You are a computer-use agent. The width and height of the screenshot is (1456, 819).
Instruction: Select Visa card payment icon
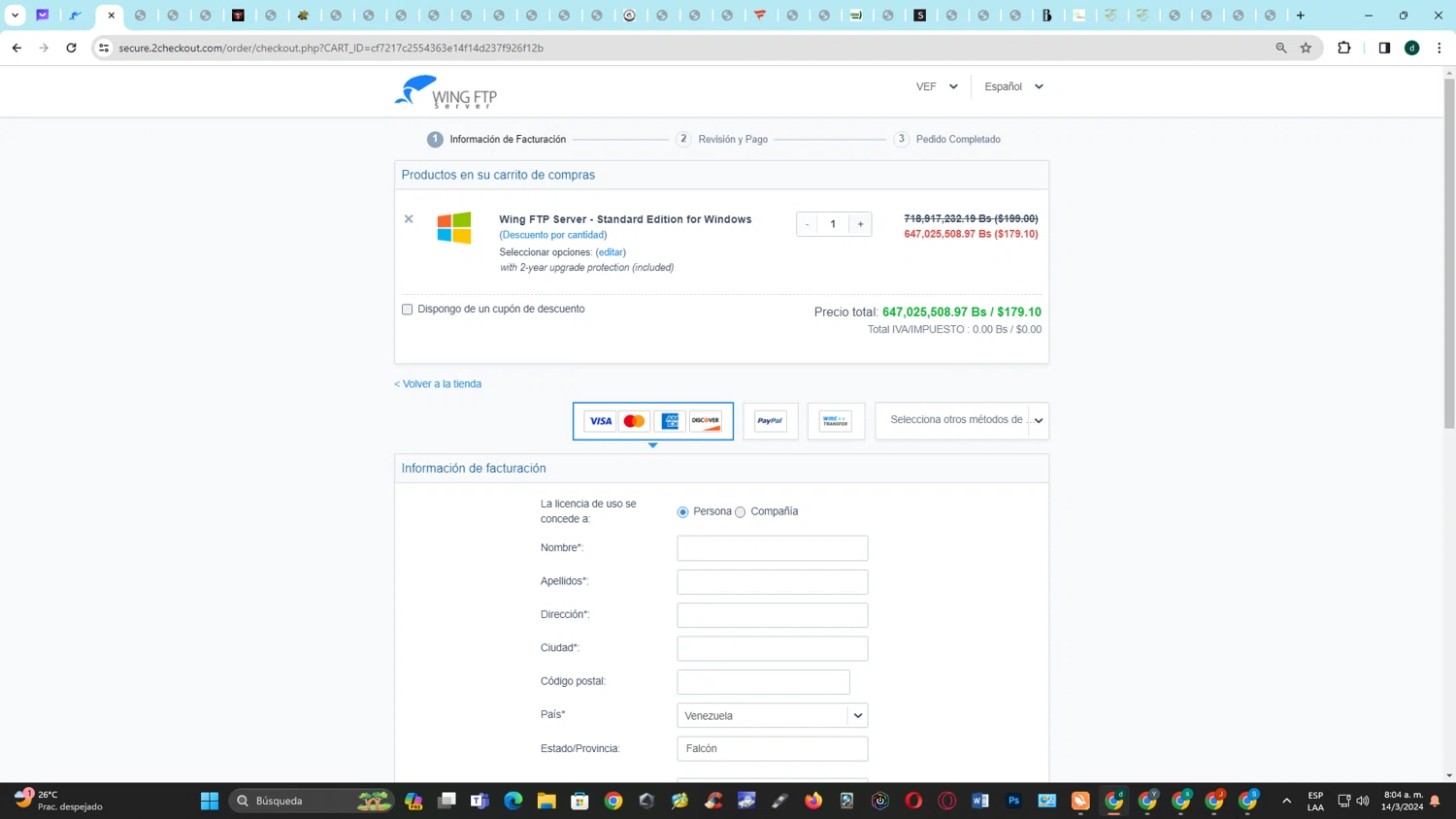601,421
